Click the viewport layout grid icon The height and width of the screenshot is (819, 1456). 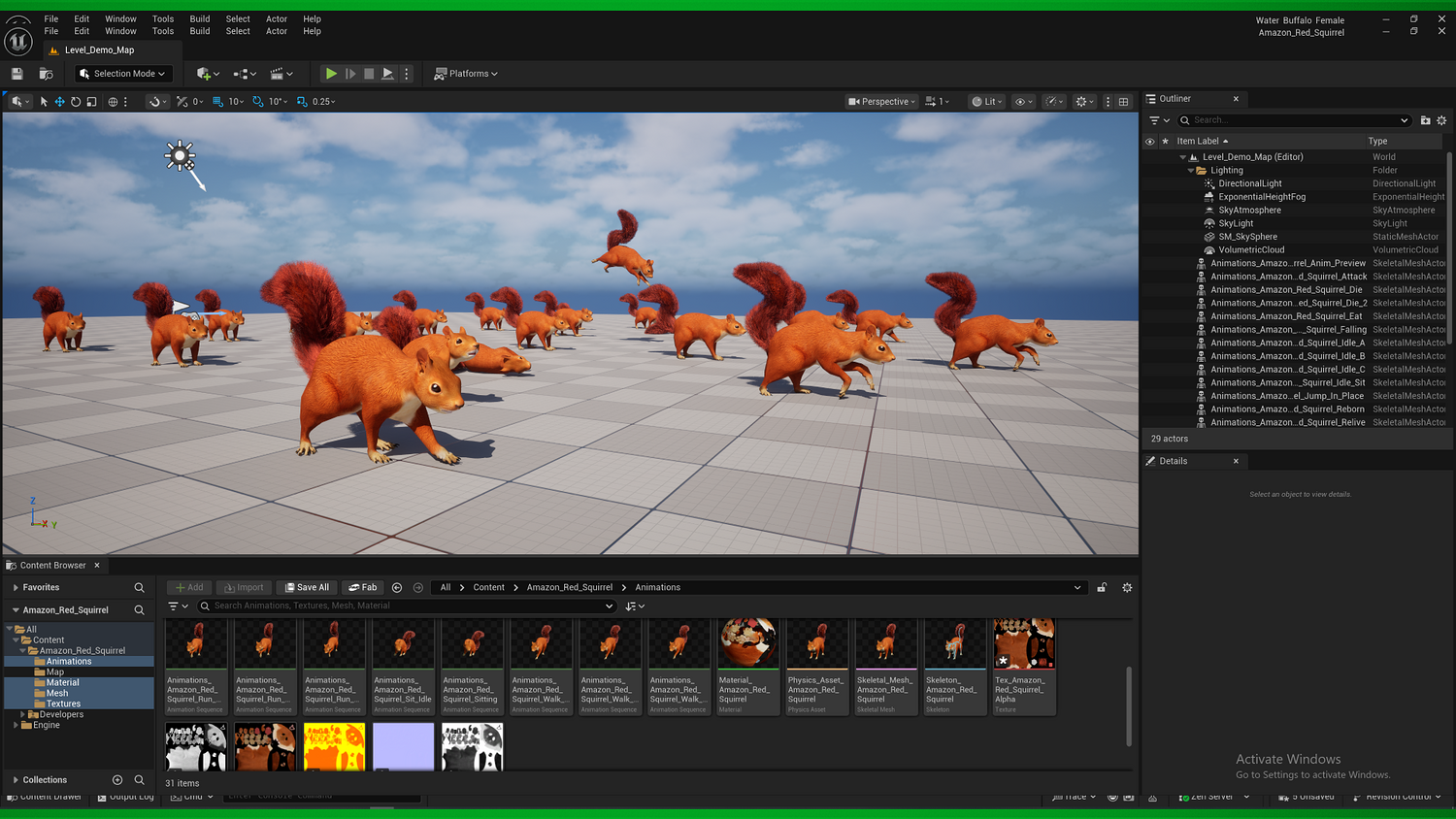[1124, 102]
